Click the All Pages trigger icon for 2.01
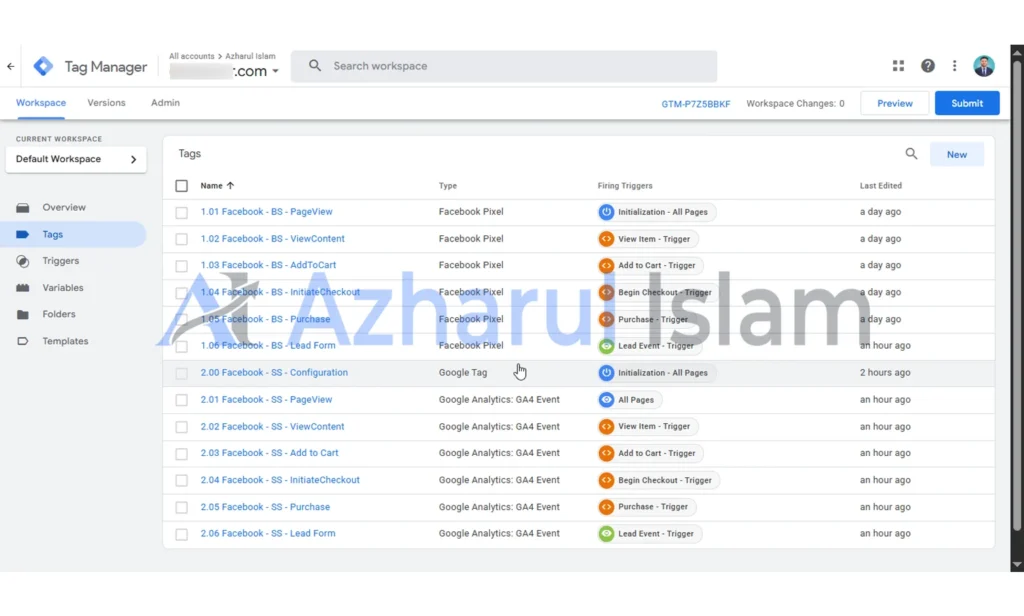 pyautogui.click(x=606, y=400)
